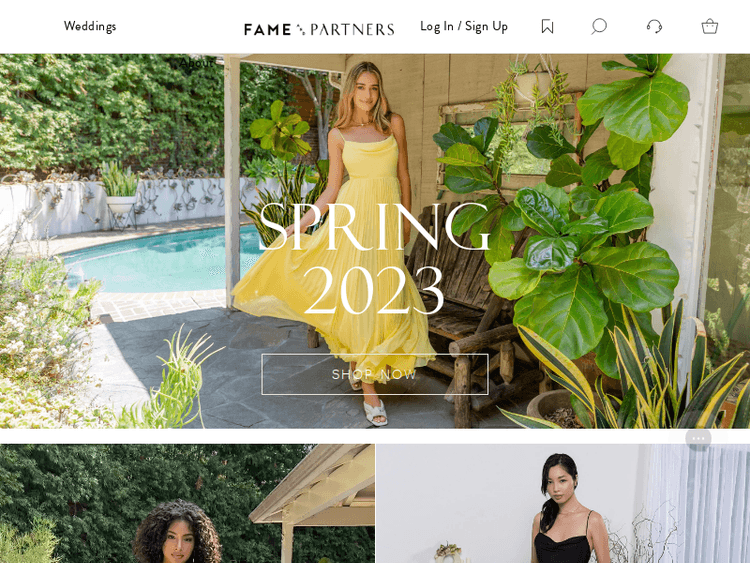Open the shopping bag cart
750x563 pixels.
[x=709, y=26]
